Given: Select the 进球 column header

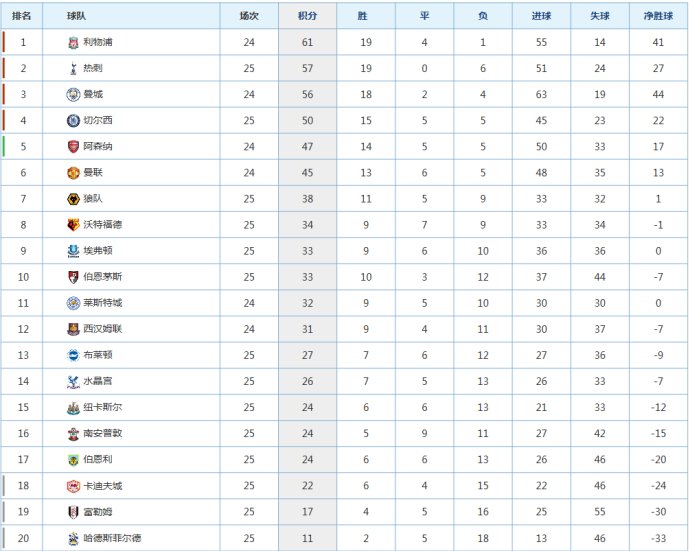Looking at the screenshot, I should click(541, 16).
